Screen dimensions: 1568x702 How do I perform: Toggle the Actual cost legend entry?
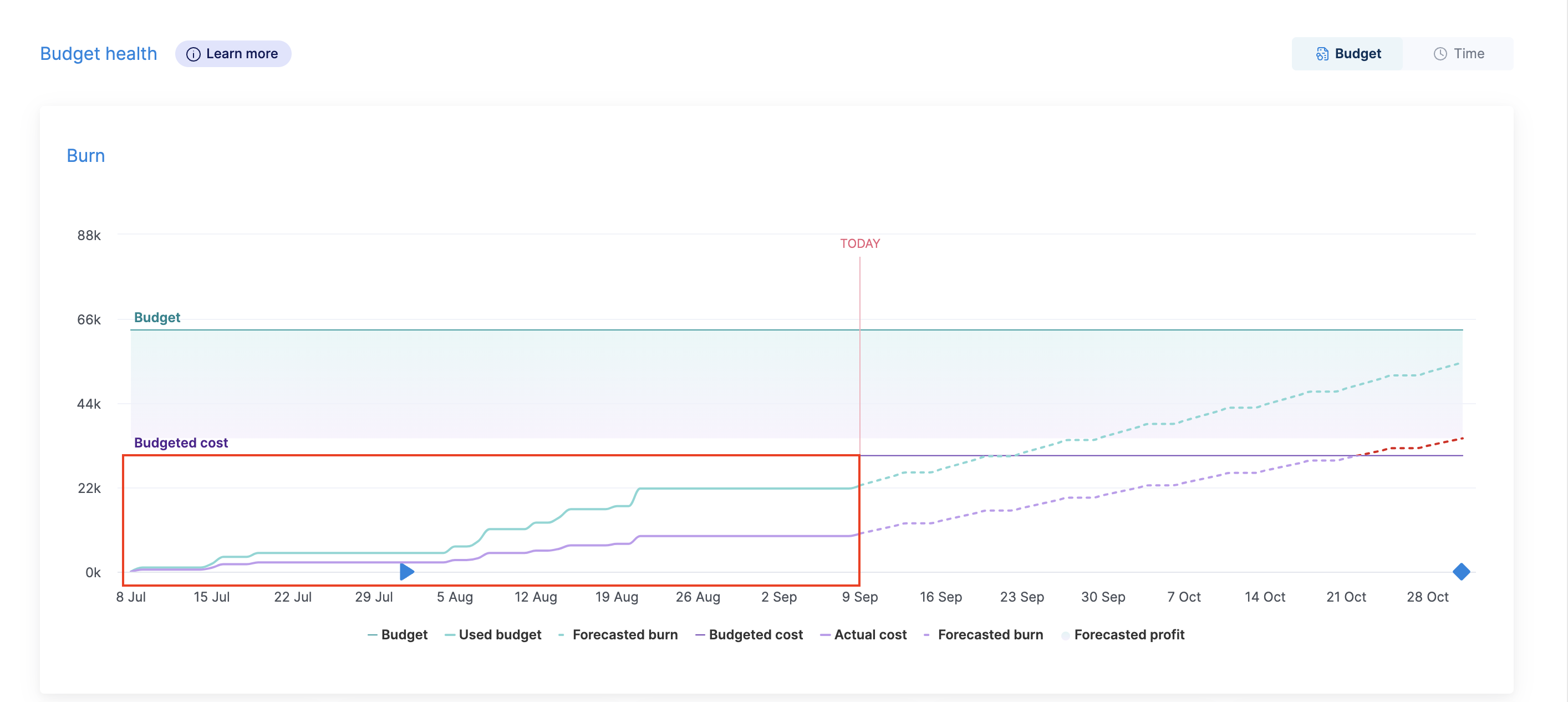[863, 634]
